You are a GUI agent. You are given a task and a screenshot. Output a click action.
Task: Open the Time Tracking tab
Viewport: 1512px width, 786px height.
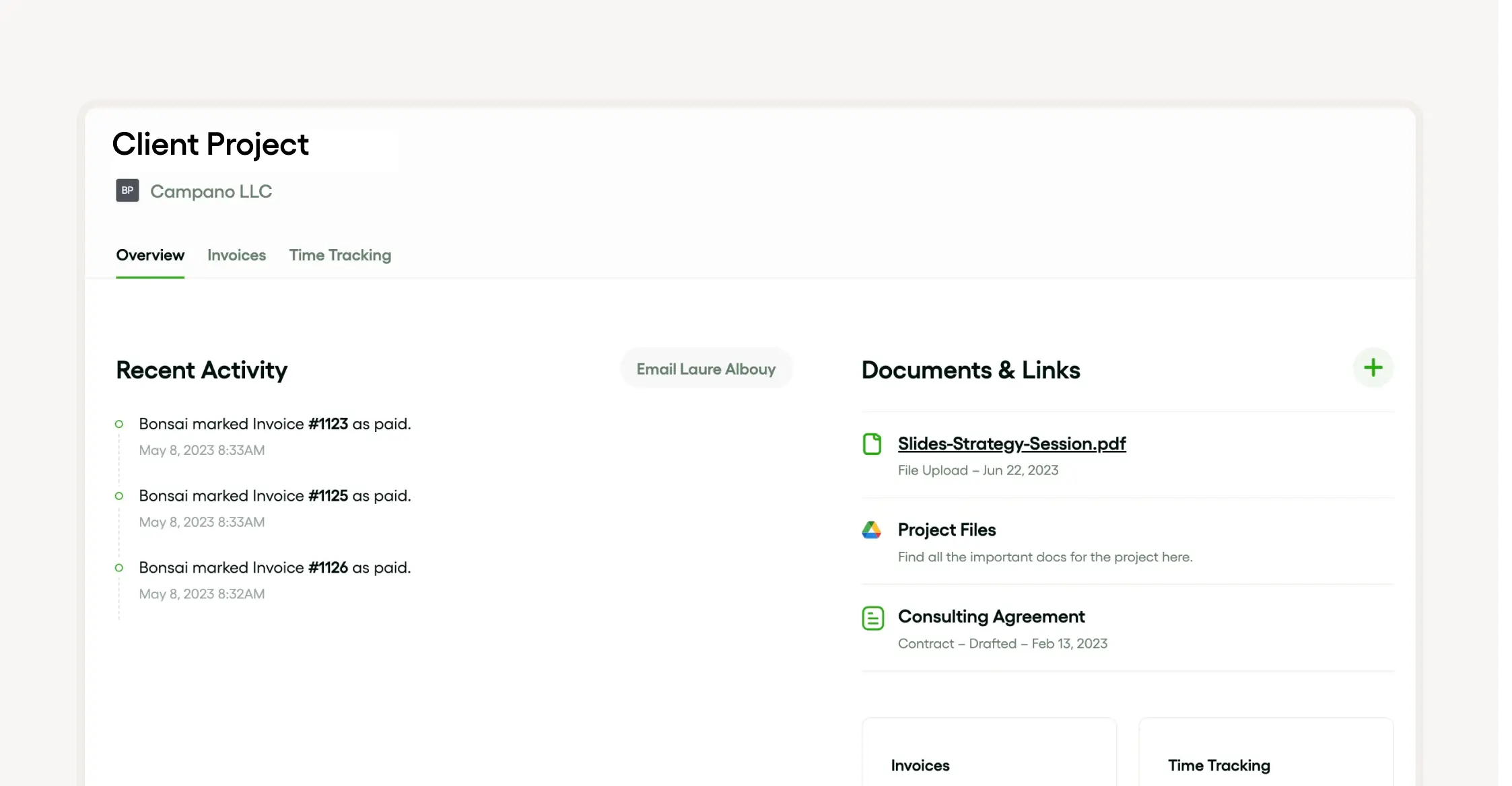point(340,255)
